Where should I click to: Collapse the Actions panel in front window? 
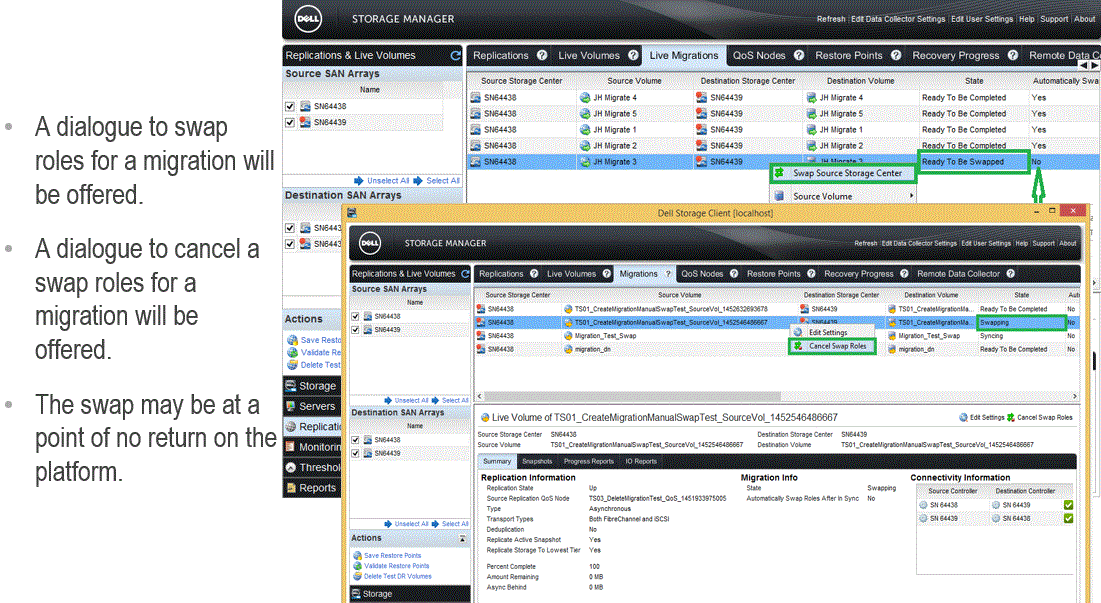click(462, 538)
